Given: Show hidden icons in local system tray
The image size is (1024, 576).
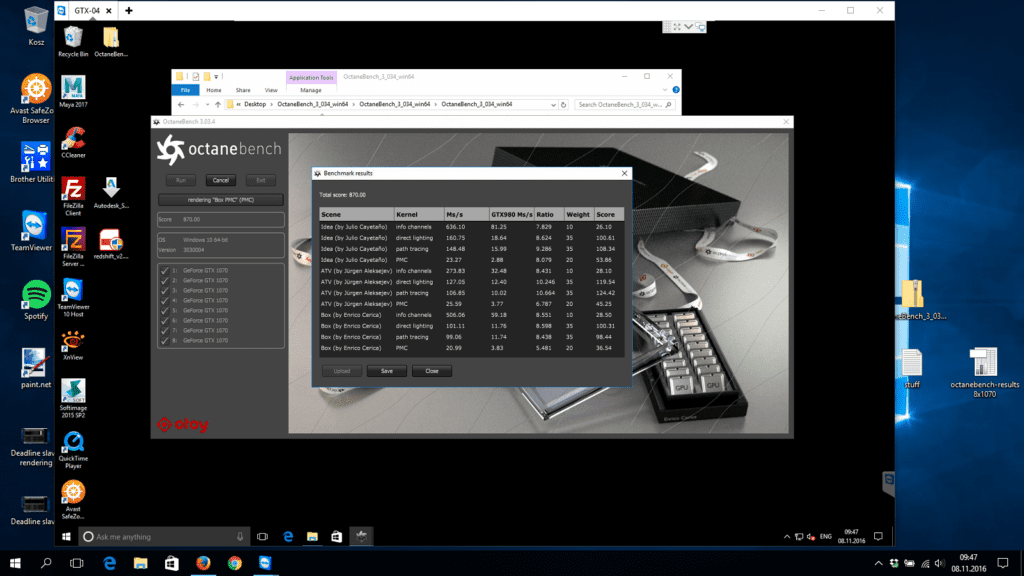Looking at the screenshot, I should [878, 563].
